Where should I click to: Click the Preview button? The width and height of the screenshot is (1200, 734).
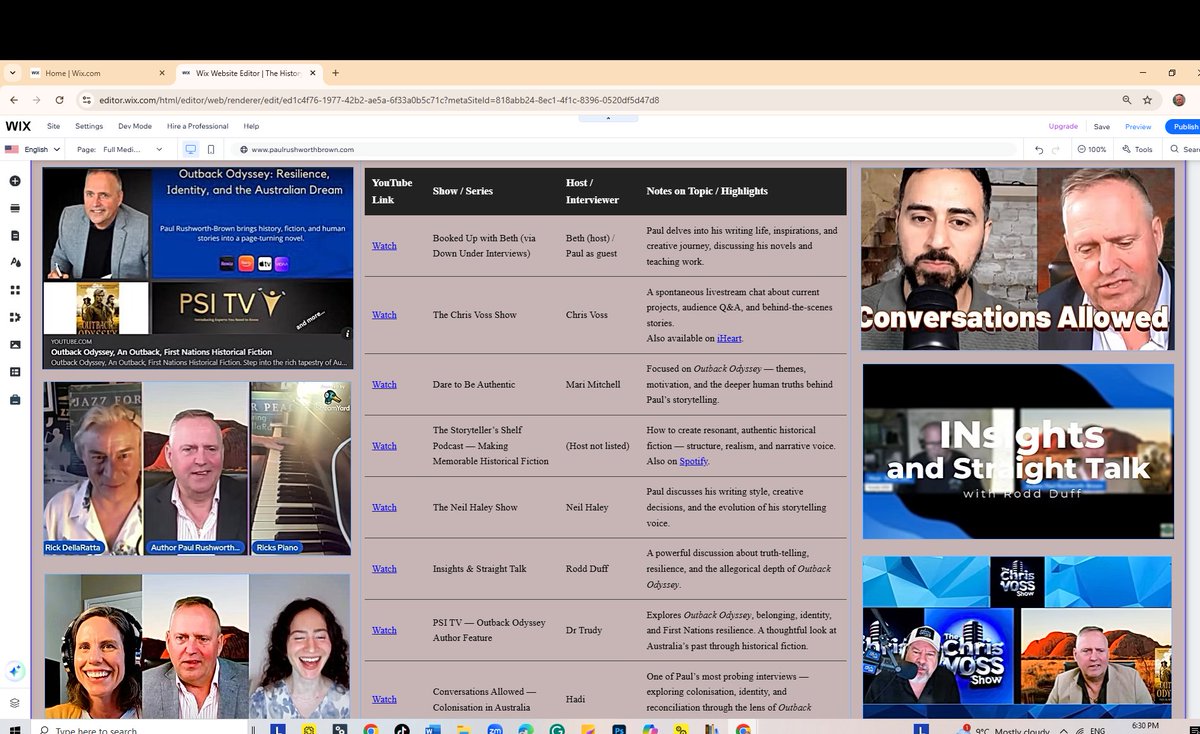coord(1138,126)
